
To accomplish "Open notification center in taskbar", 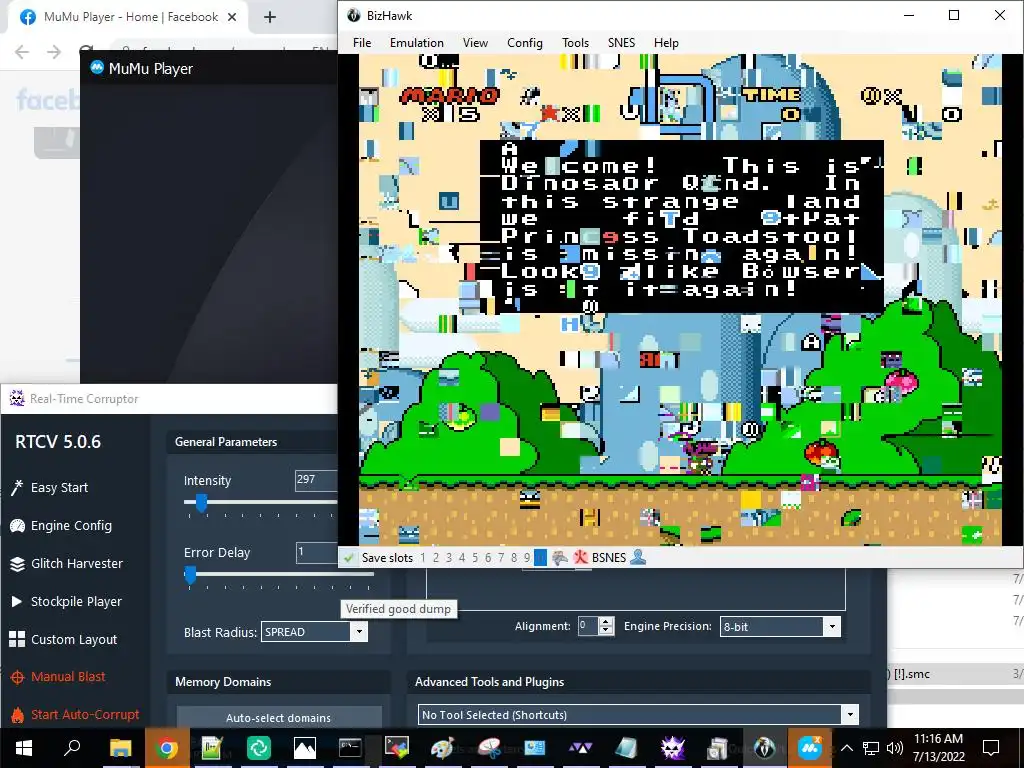I will pyautogui.click(x=991, y=747).
